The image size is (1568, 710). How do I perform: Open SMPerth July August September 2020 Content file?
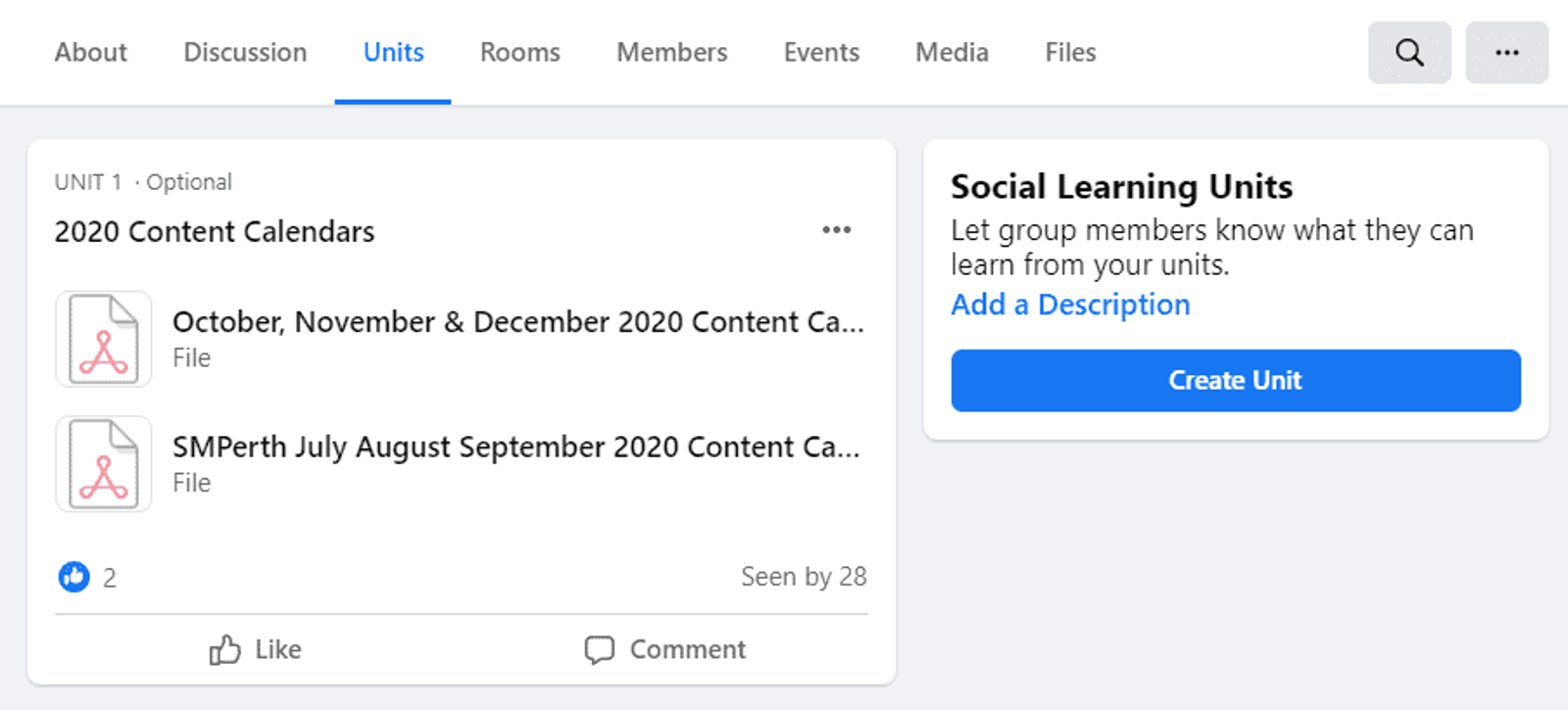[x=516, y=447]
